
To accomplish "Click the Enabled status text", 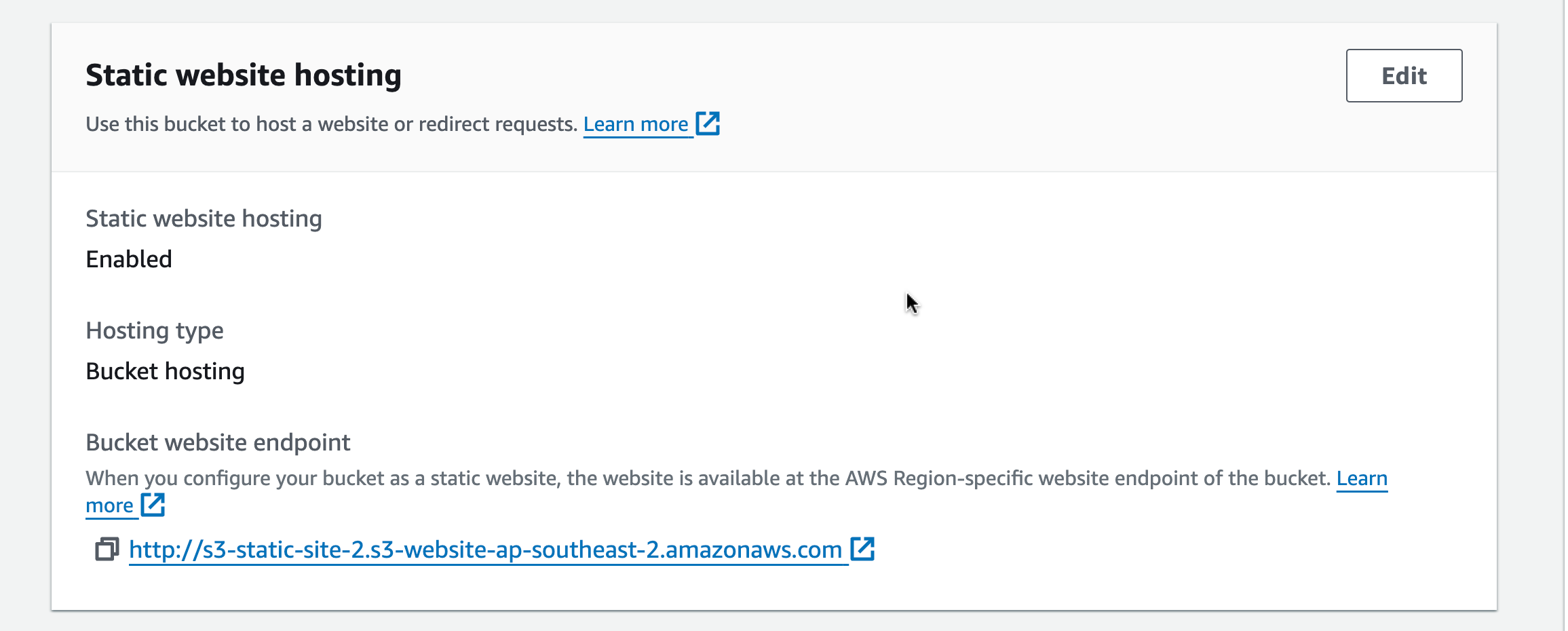I will pos(128,259).
